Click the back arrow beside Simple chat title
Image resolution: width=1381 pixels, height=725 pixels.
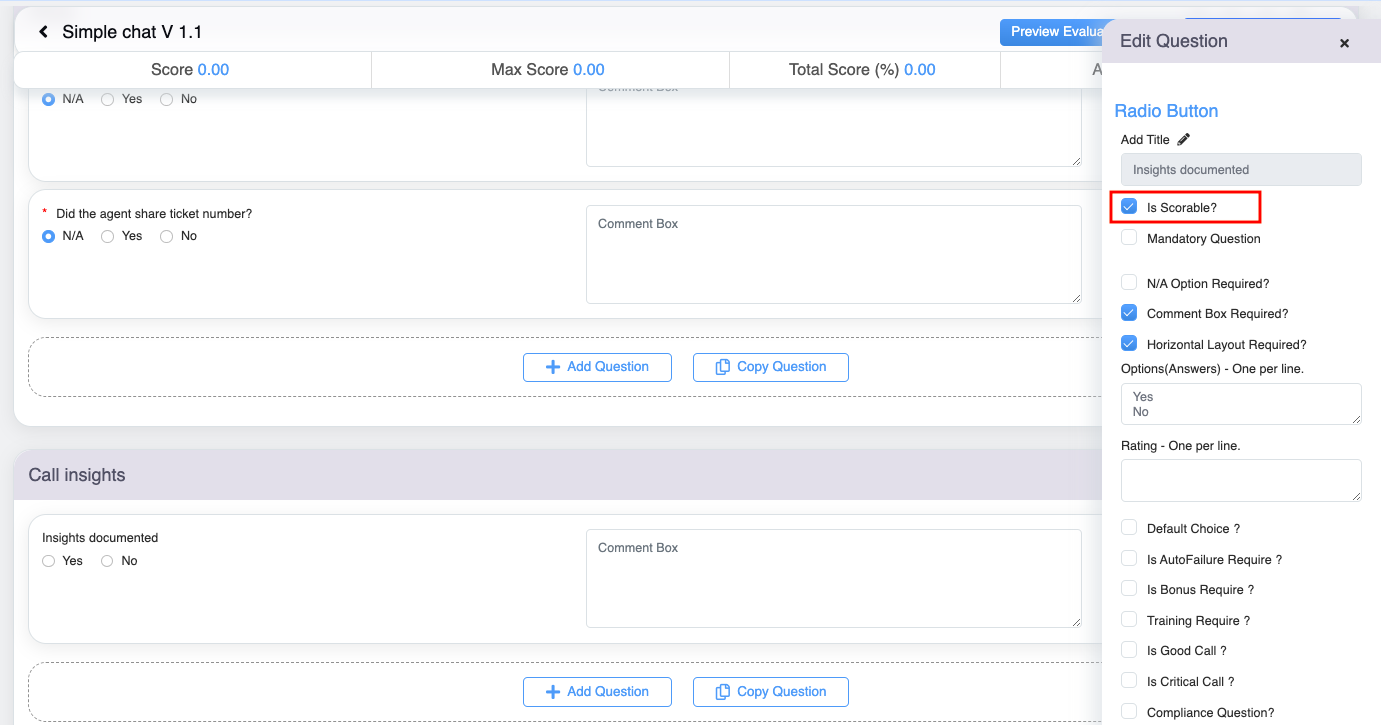coord(44,32)
